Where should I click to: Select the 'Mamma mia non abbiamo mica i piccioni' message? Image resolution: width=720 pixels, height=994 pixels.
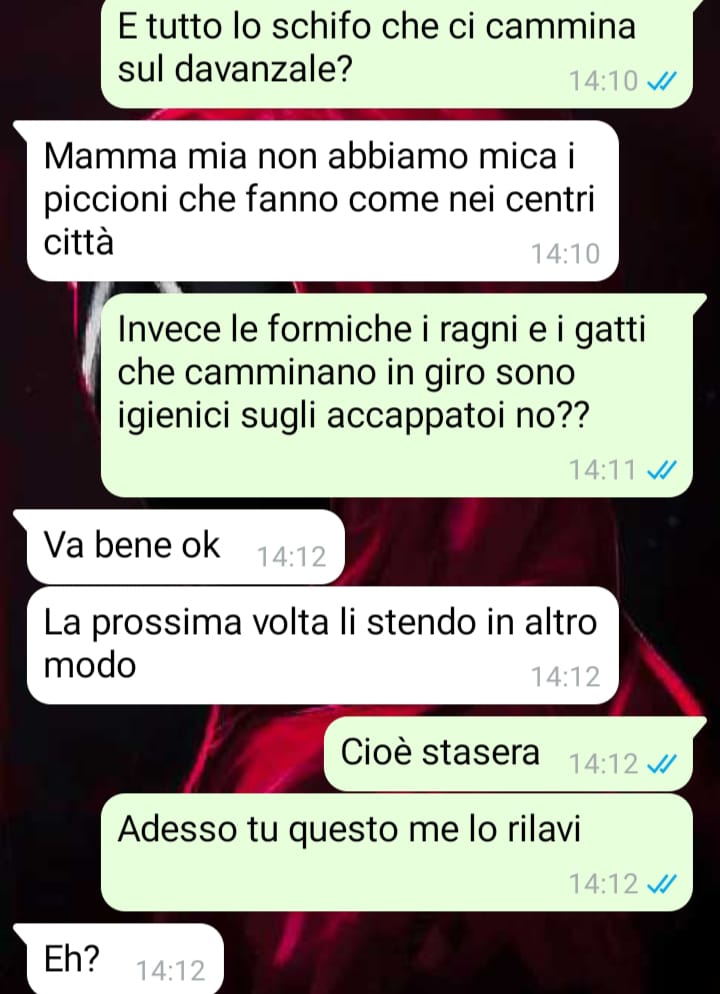[x=323, y=201]
